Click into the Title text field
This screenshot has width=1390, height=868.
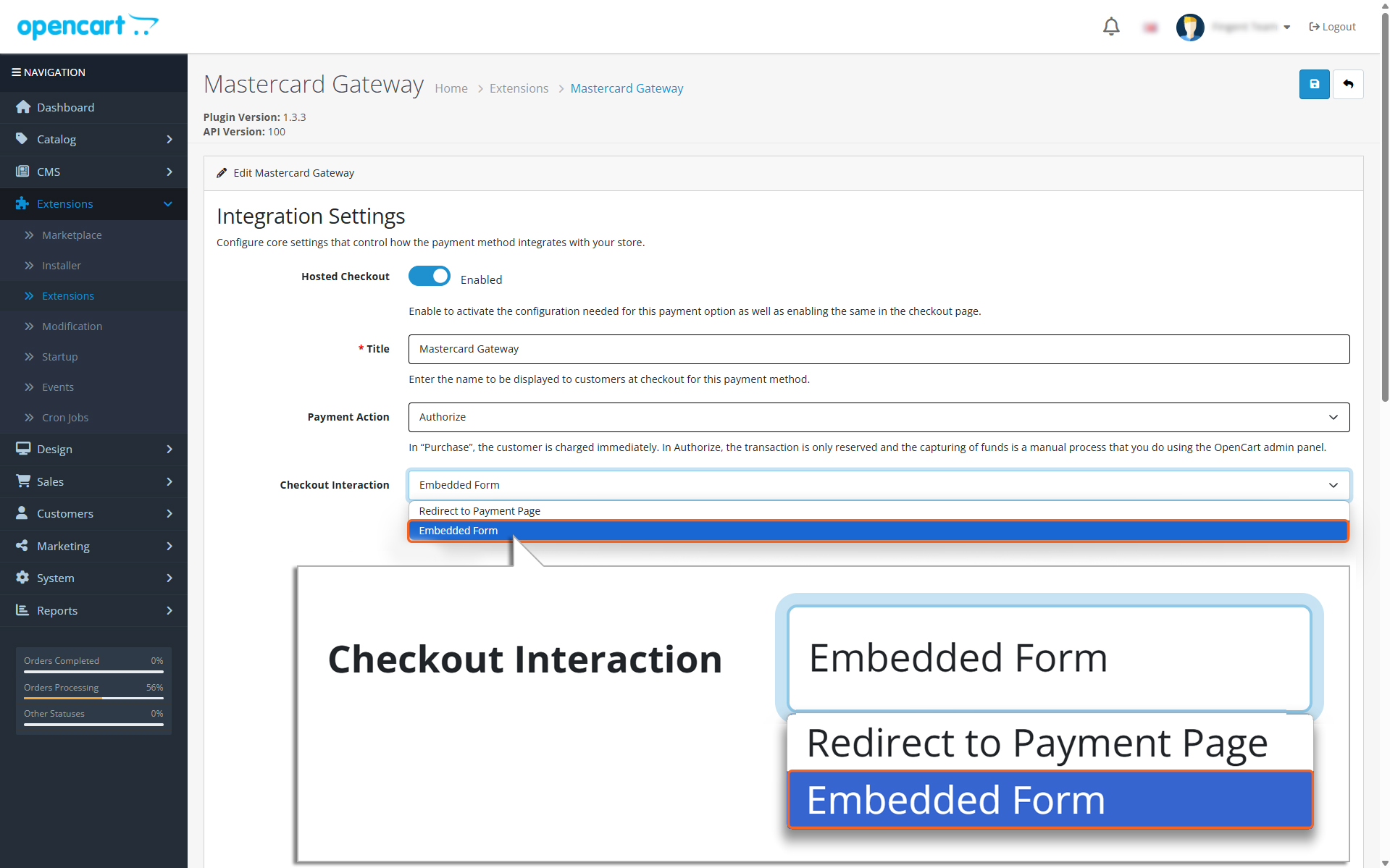click(x=878, y=349)
